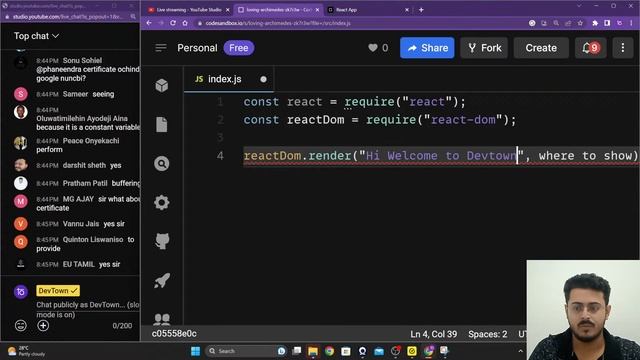Open Mail app from taskbar
The height and width of the screenshot is (360, 640).
coord(379,351)
